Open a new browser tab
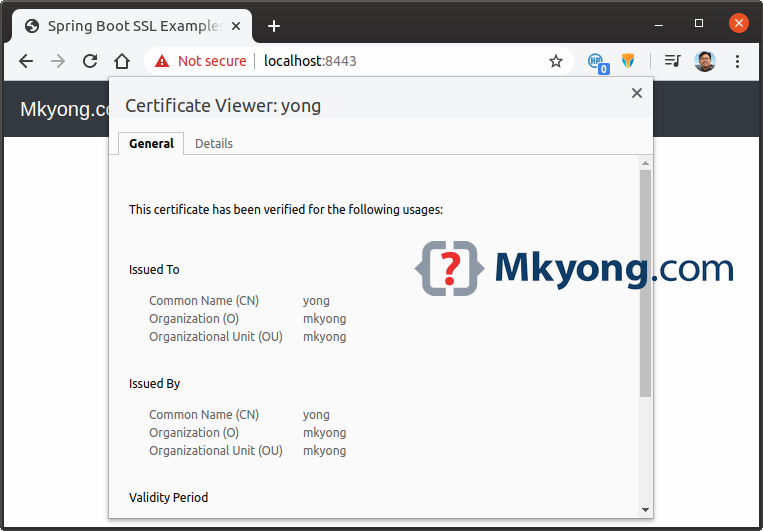The height and width of the screenshot is (531, 763). pyautogui.click(x=274, y=26)
